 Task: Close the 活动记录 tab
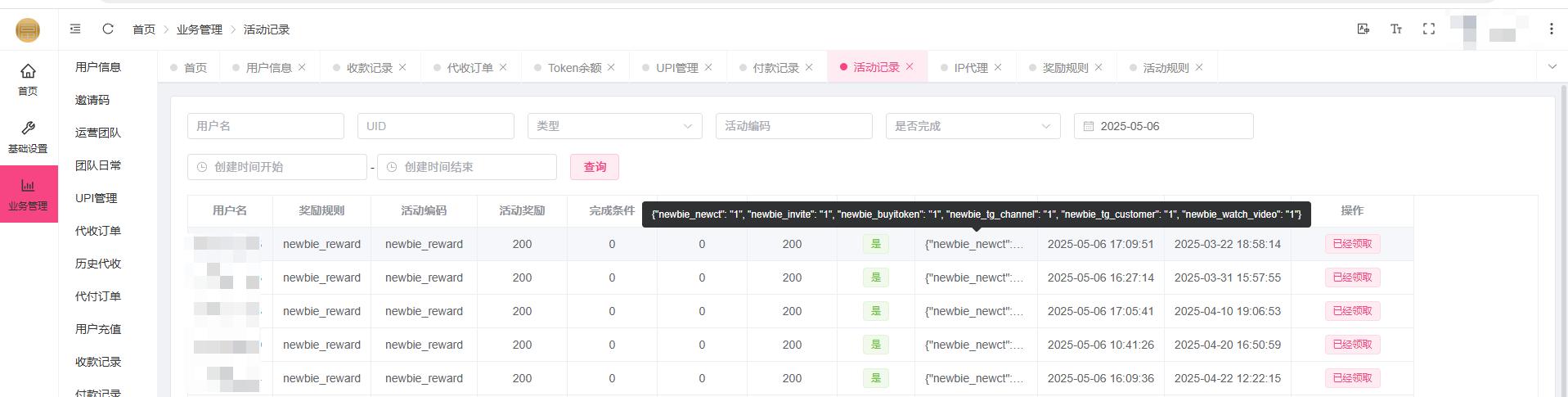point(910,67)
